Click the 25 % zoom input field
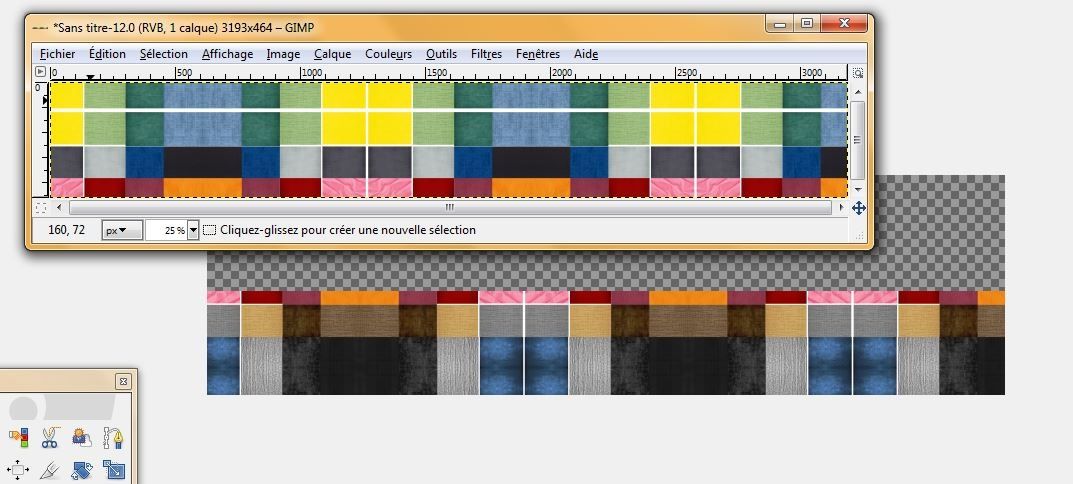The width and height of the screenshot is (1073, 484). click(166, 230)
